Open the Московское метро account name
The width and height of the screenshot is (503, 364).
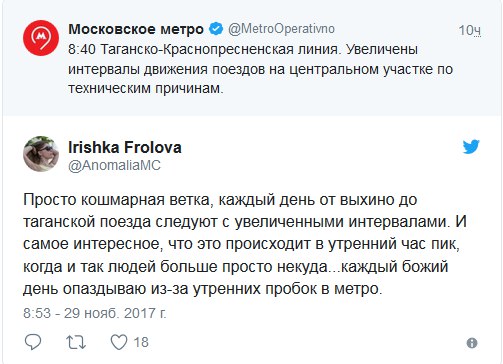point(136,29)
